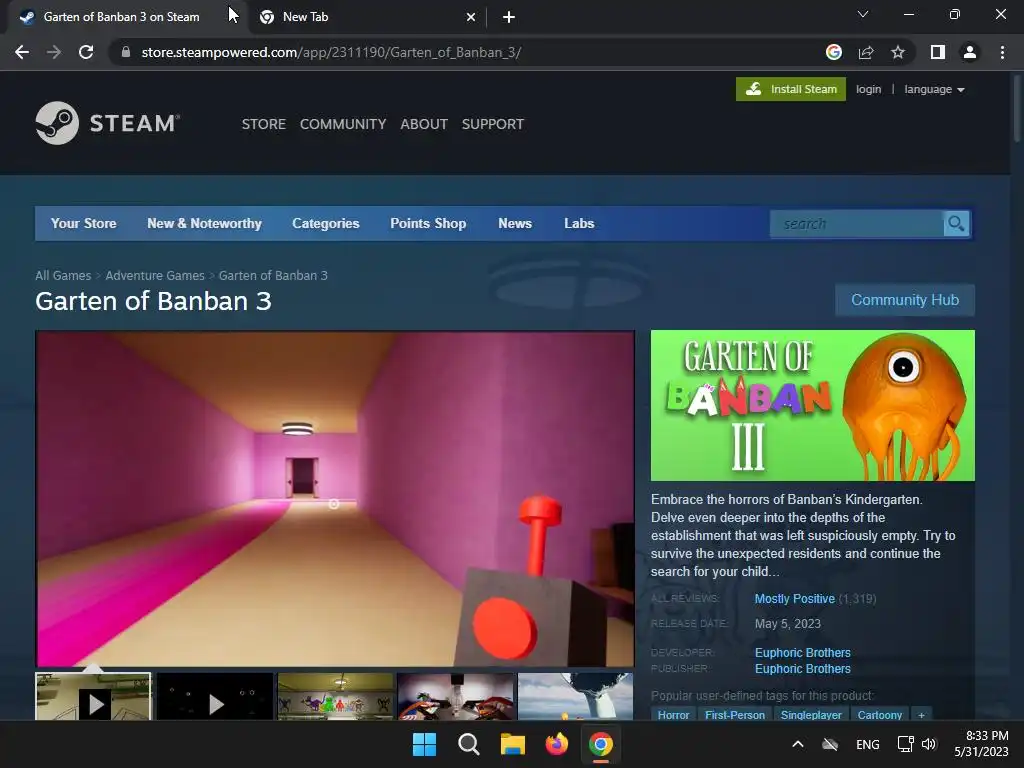Click SUPPORT in Steam header
The image size is (1024, 768).
click(x=493, y=124)
